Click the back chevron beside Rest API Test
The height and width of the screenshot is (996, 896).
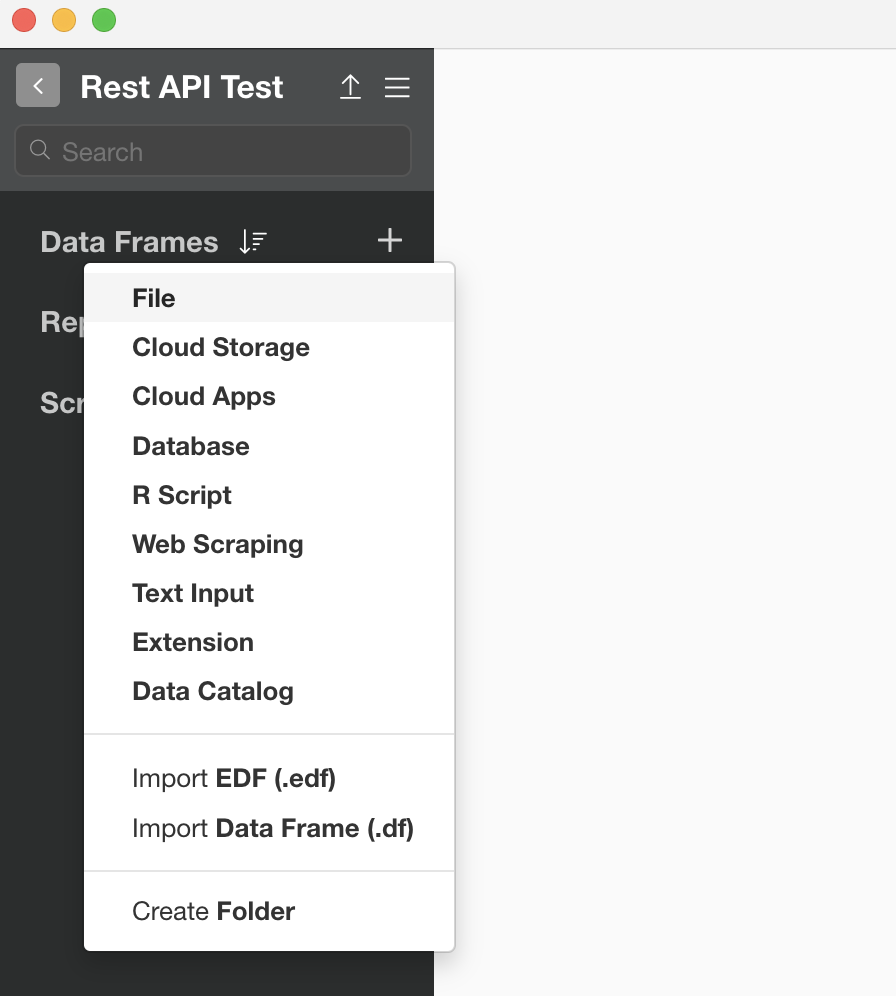[x=37, y=85]
